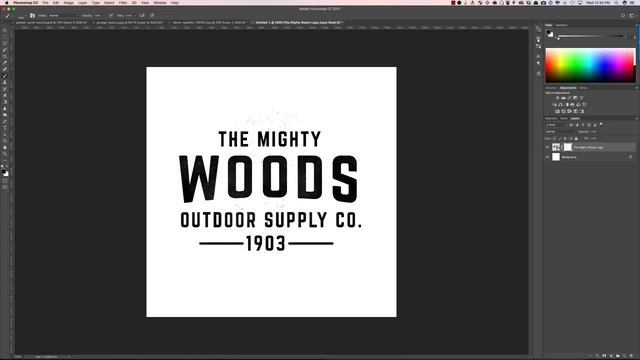This screenshot has height=360, width=640.
Task: Click the logo layer's mask thumbnail
Action: pos(568,147)
